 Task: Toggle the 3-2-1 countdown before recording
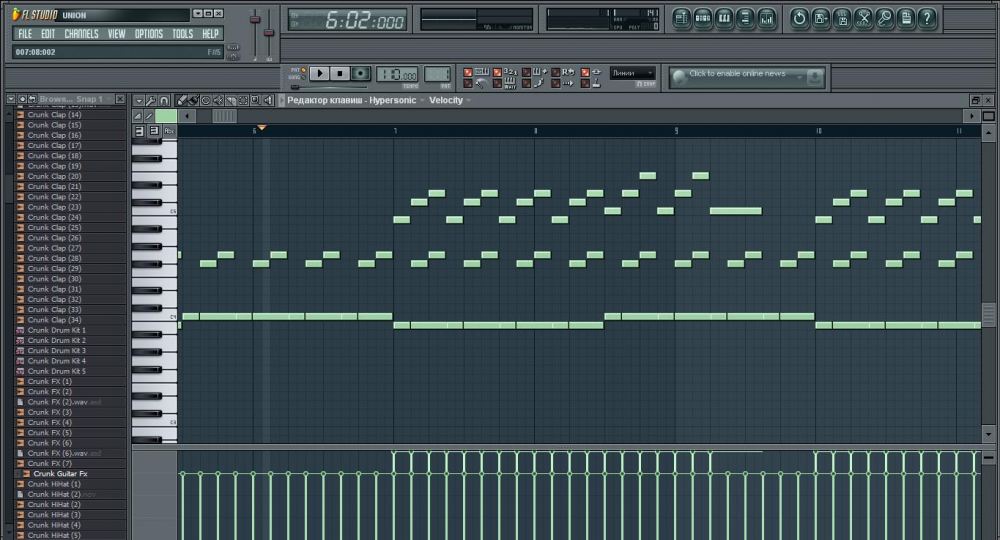(497, 73)
